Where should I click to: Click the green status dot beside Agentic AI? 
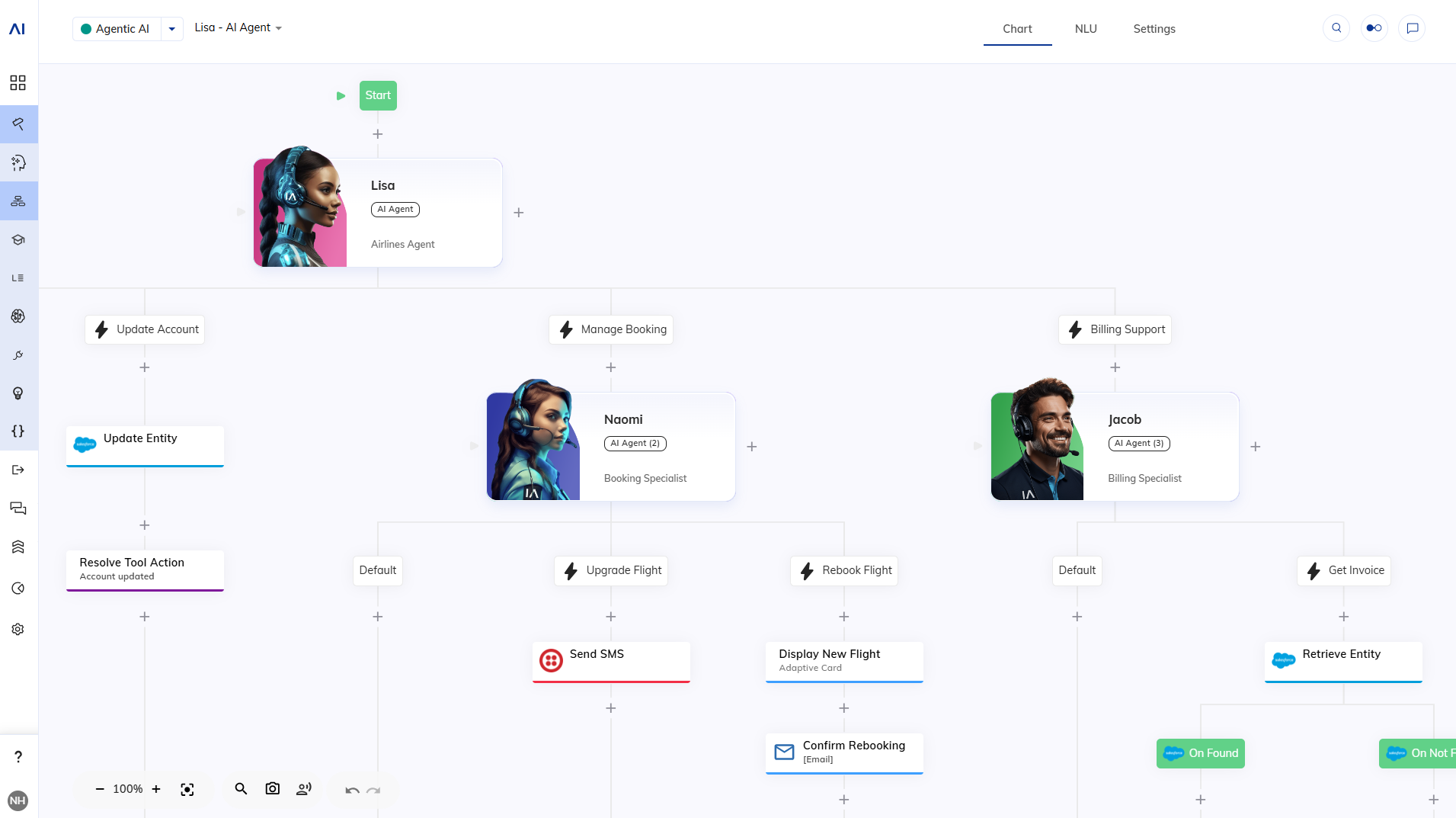(86, 27)
